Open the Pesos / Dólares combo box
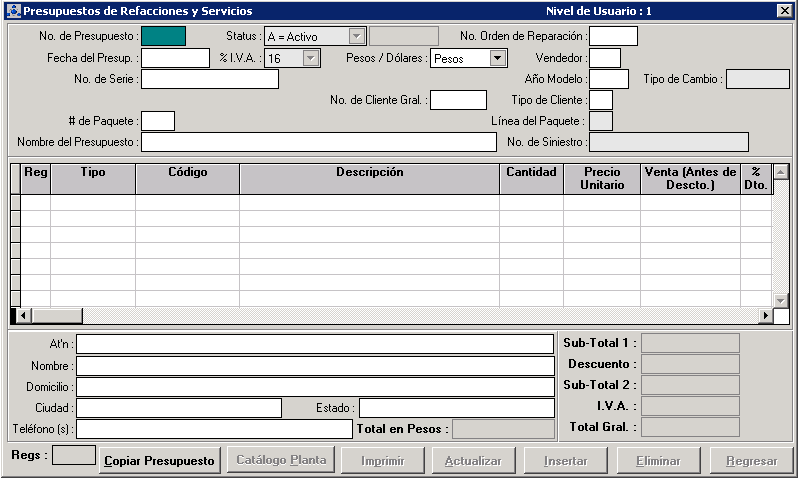799x479 pixels. pos(498,58)
